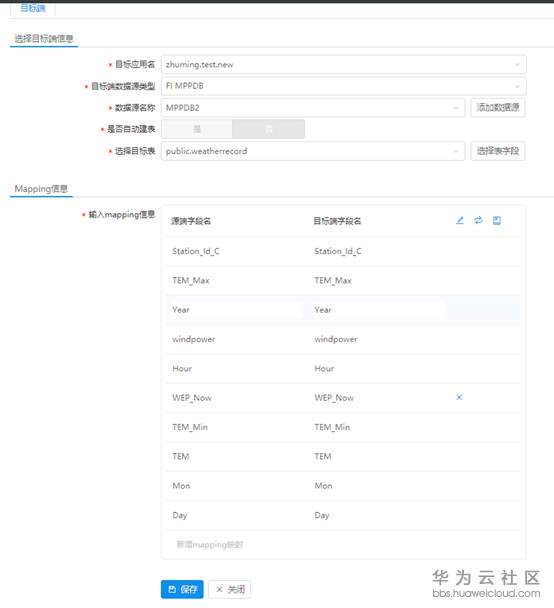Viewport: 554px width, 608px height.
Task: Delete the WEP_Now mapping row with X icon
Action: tap(459, 397)
